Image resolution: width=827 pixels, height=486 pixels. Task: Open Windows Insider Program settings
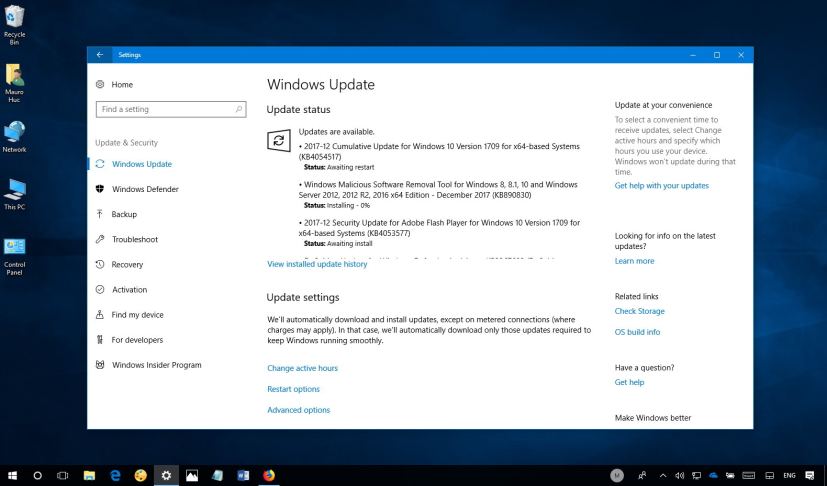(157, 365)
